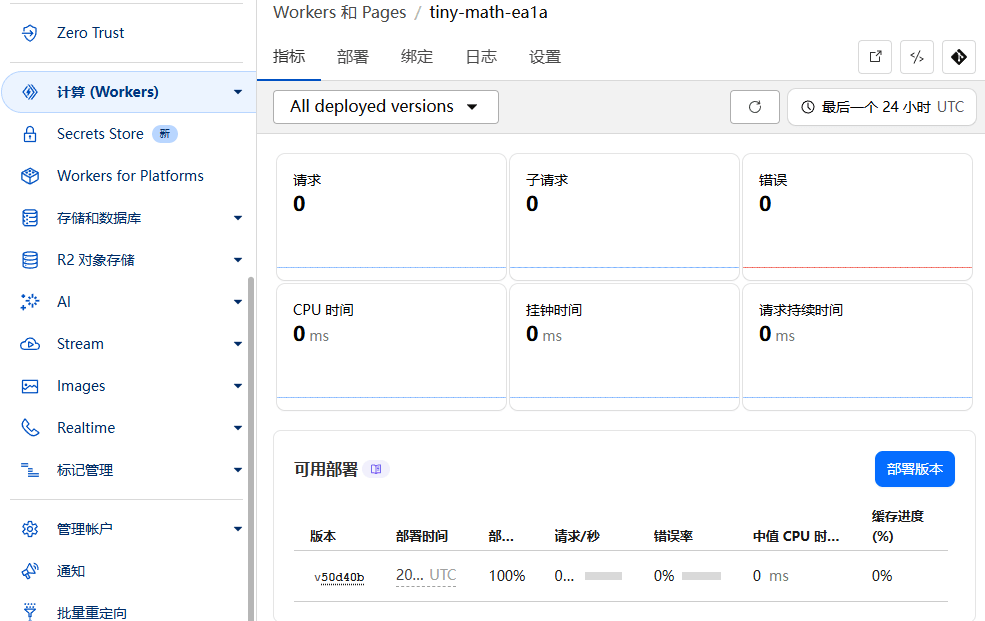The image size is (985, 621).
Task: Expand the R2 对象存储 submenu arrow
Action: pyautogui.click(x=238, y=260)
